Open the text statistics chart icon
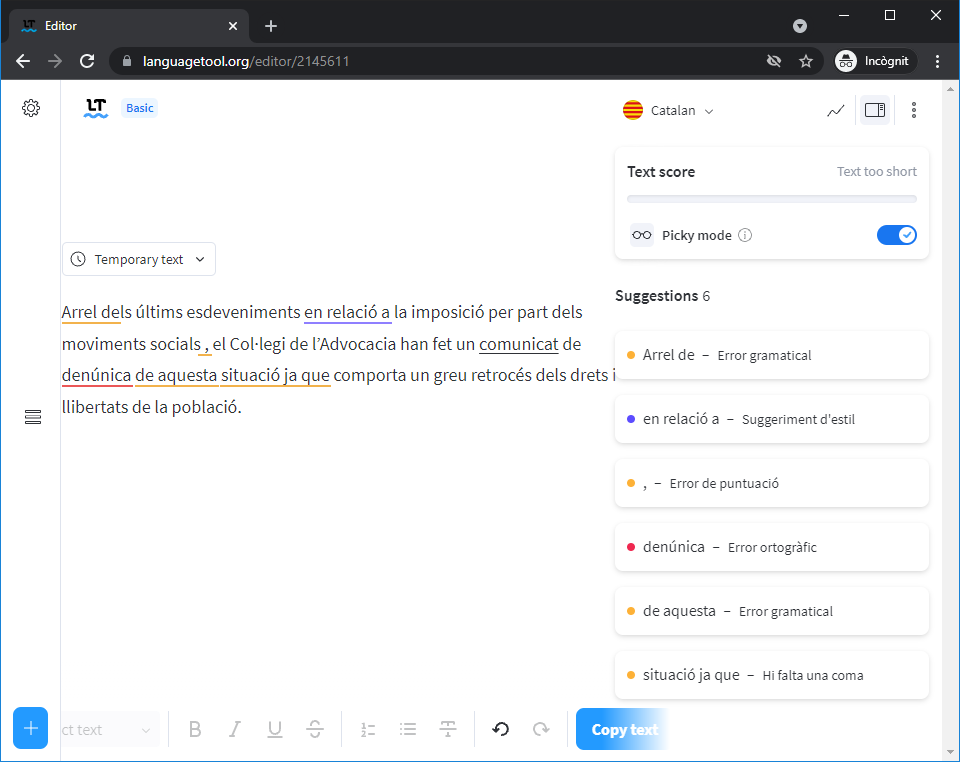Viewport: 960px width, 762px height. [836, 110]
